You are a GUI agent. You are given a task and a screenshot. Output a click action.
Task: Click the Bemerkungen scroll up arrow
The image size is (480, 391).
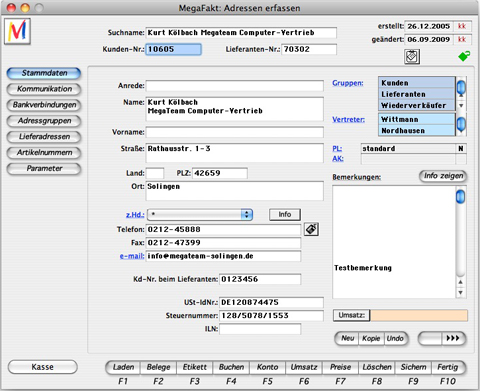point(460,282)
